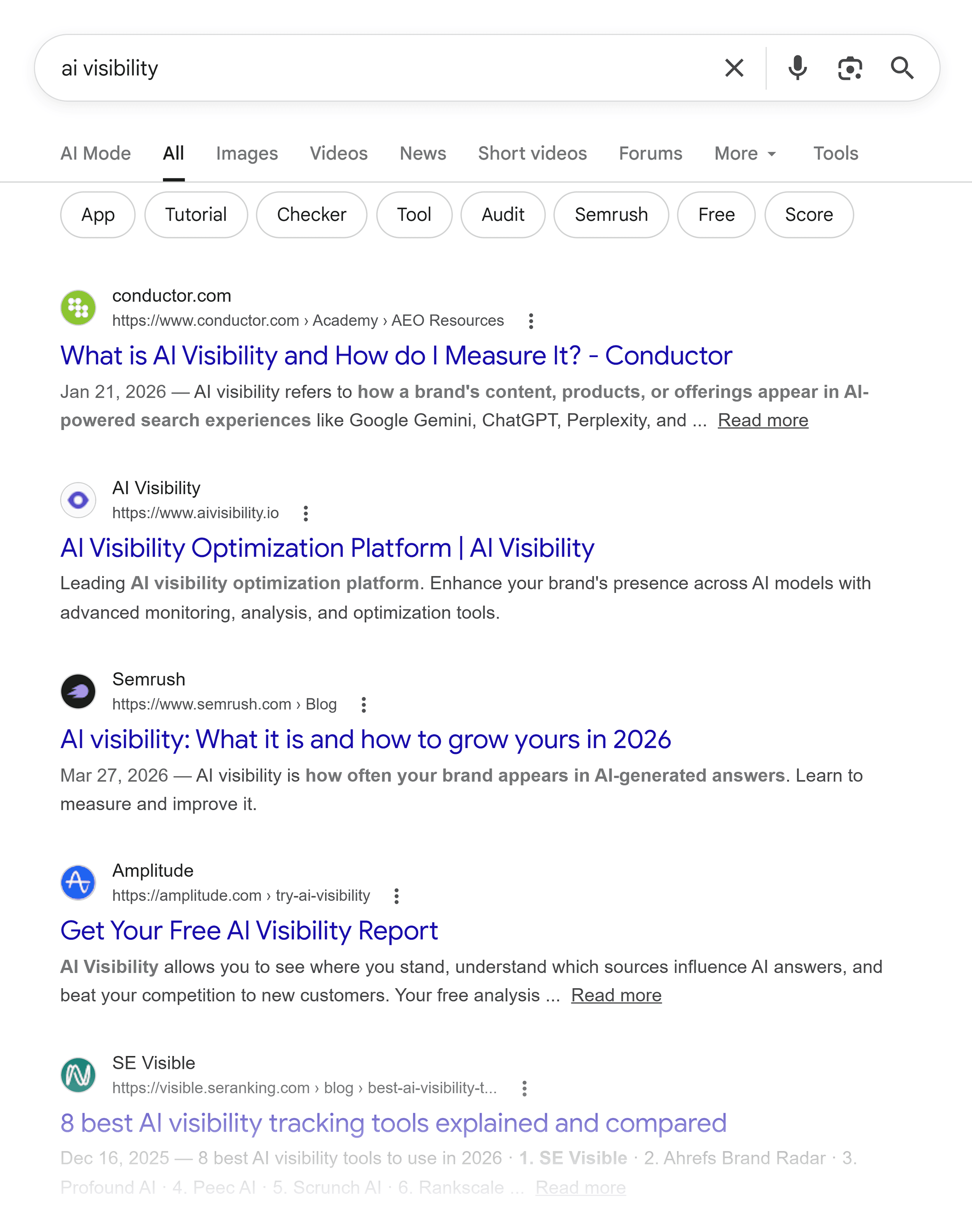This screenshot has height=1232, width=972.
Task: Switch to the News tab
Action: click(x=422, y=153)
